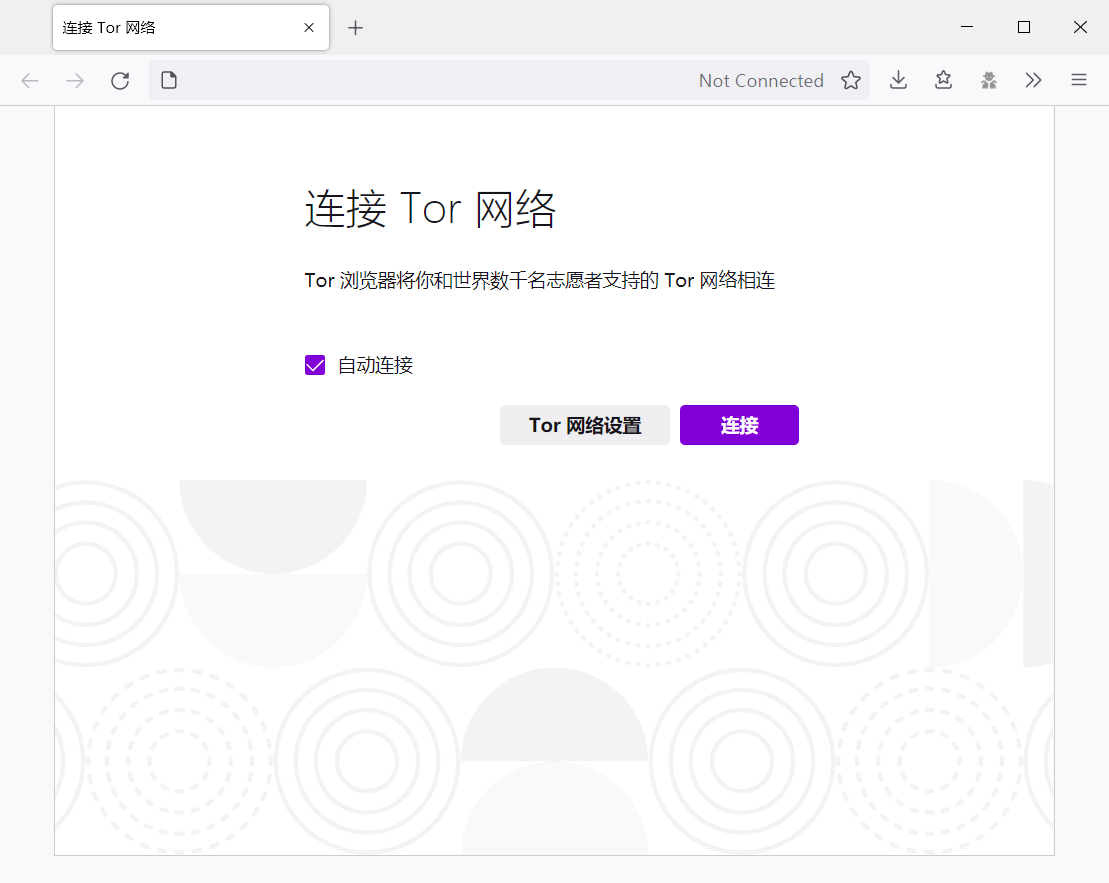Click the purple 连接 button
The height and width of the screenshot is (883, 1109).
click(739, 425)
